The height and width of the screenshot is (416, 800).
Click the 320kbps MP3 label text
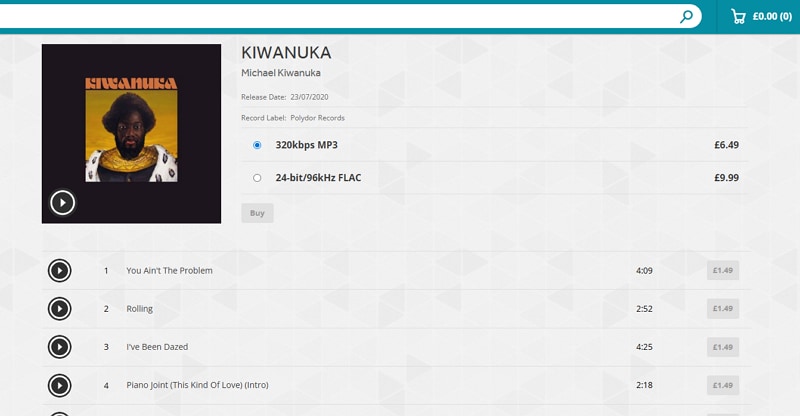[x=307, y=145]
